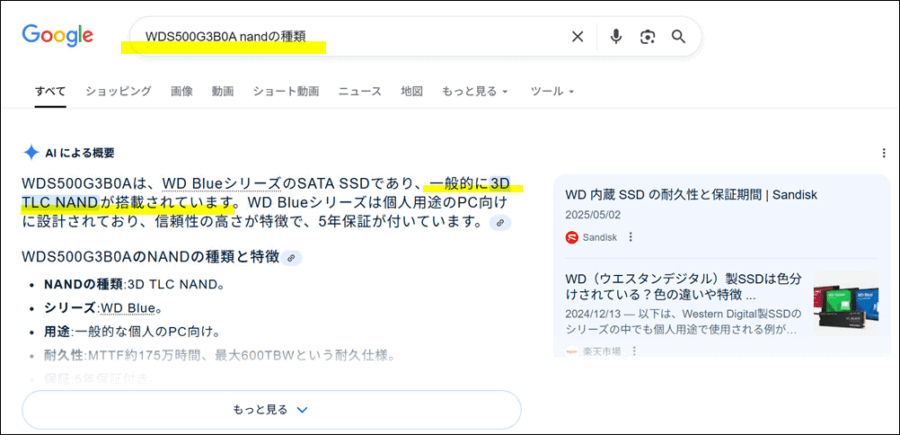Switch to ショート動画 tab
The height and width of the screenshot is (435, 900).
point(286,91)
